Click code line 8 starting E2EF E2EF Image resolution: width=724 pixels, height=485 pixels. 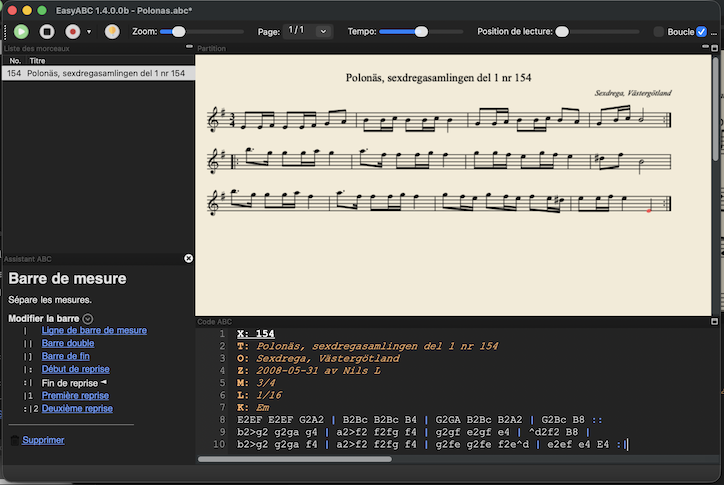coord(419,419)
